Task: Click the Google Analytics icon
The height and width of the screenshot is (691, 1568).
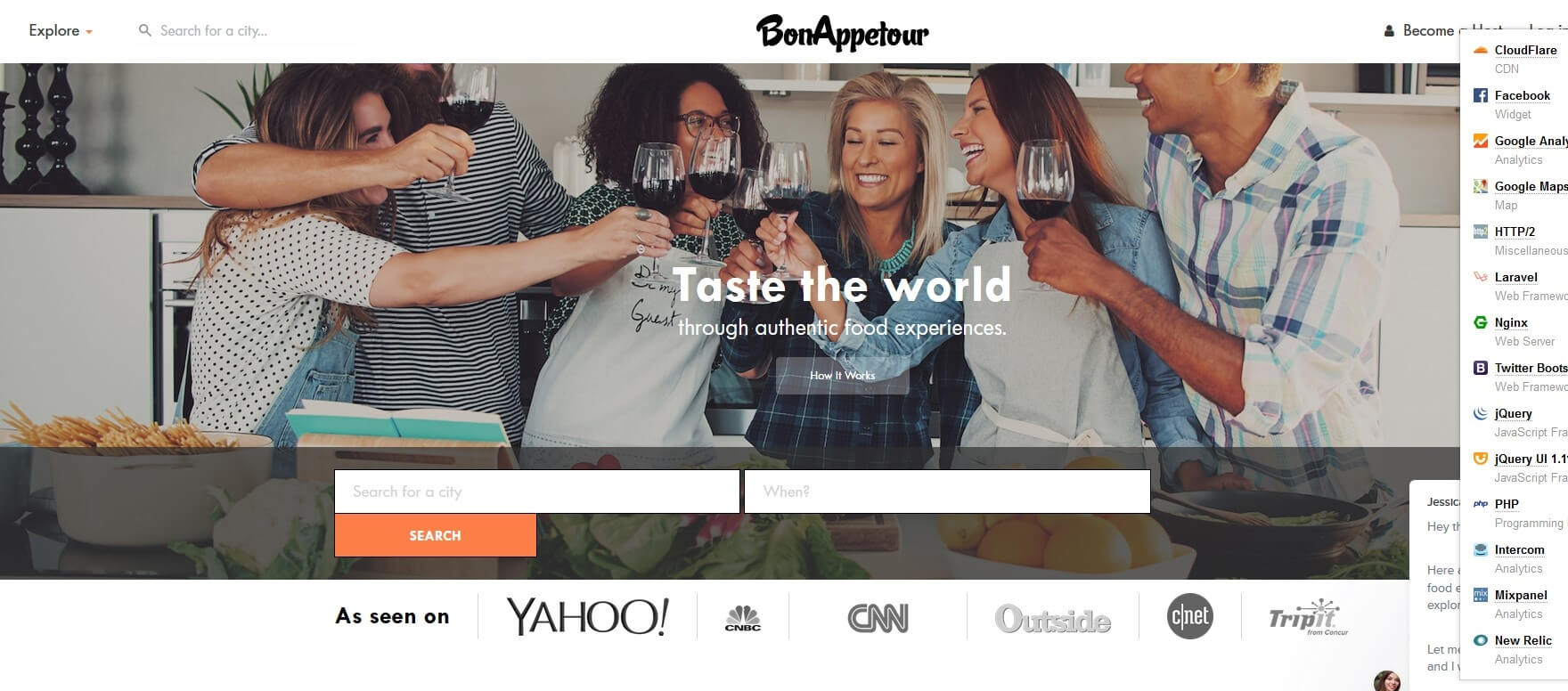Action: [1481, 141]
